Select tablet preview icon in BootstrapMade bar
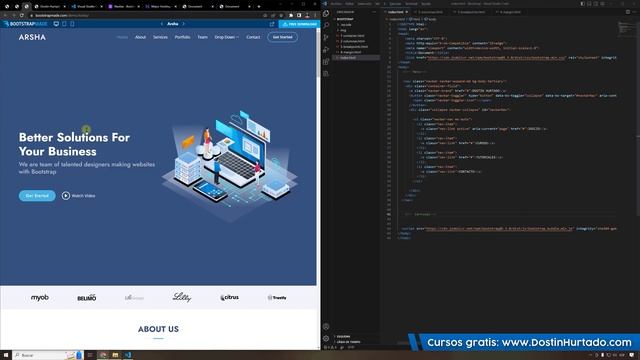Viewport: 640px width, 360px height. (64, 24)
